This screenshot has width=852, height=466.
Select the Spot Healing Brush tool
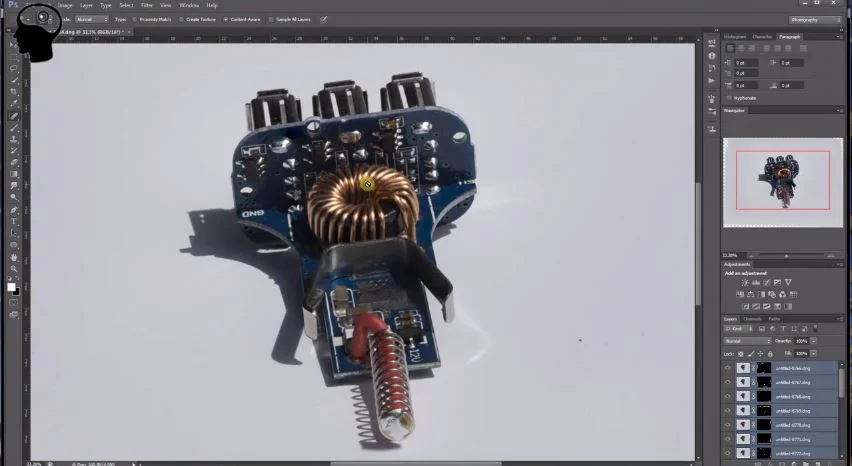[14, 116]
